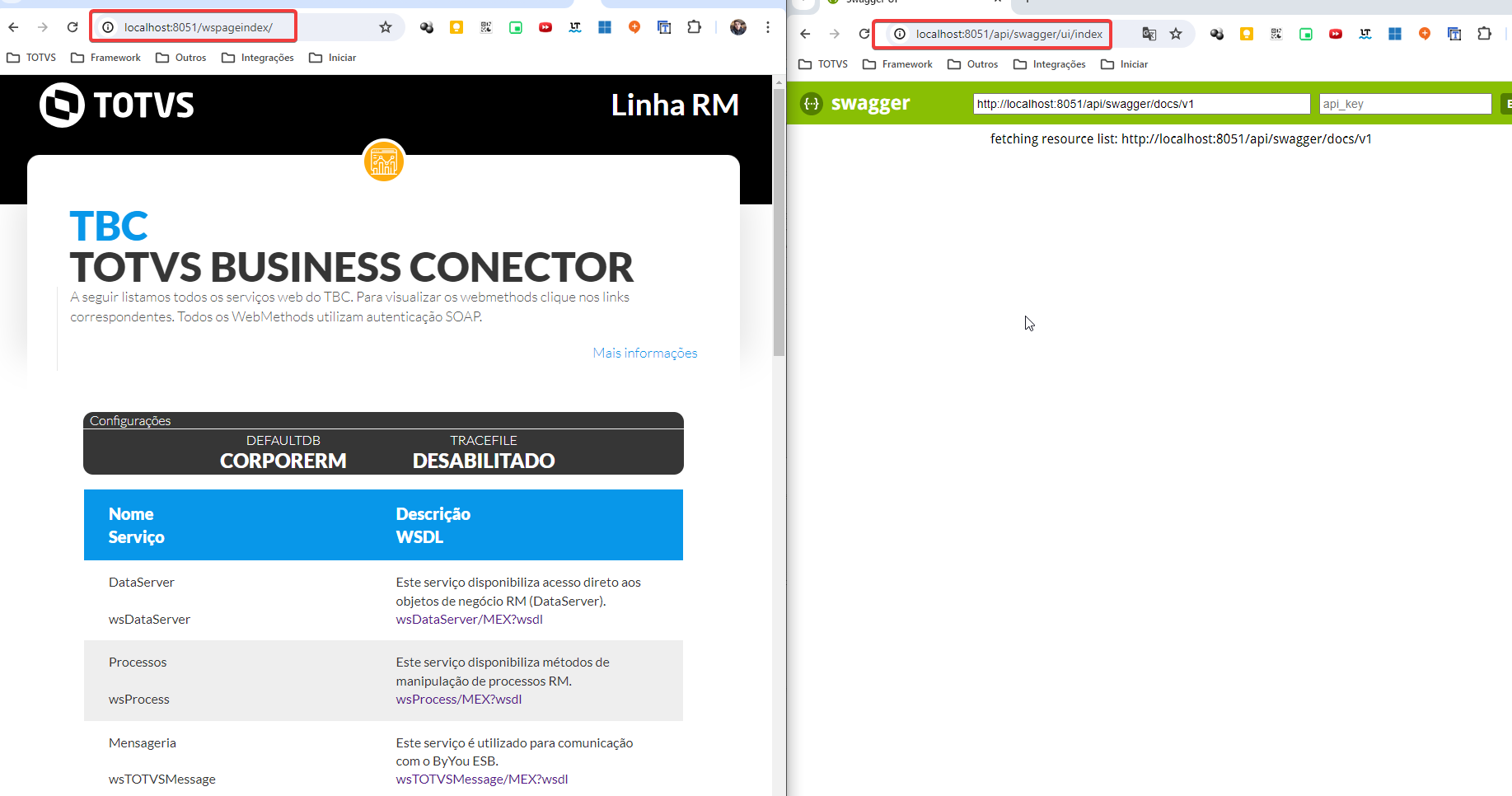Open Integrações bookmarks folder in left window
Viewport: 1512px width, 796px height.
tap(258, 58)
